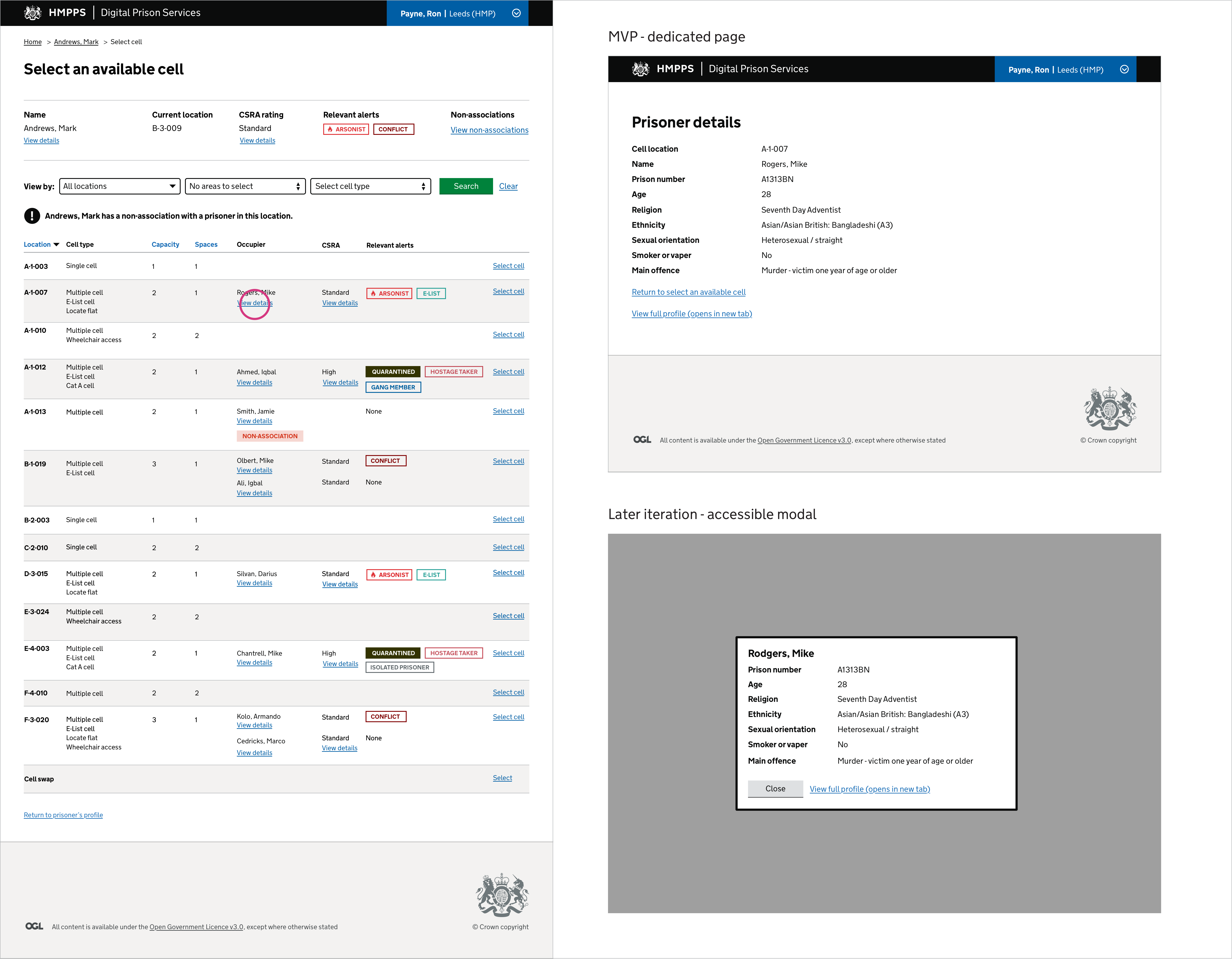Open Andrews, Mark breadcrumb link
Screen dimensions: 1232x959
[x=76, y=42]
